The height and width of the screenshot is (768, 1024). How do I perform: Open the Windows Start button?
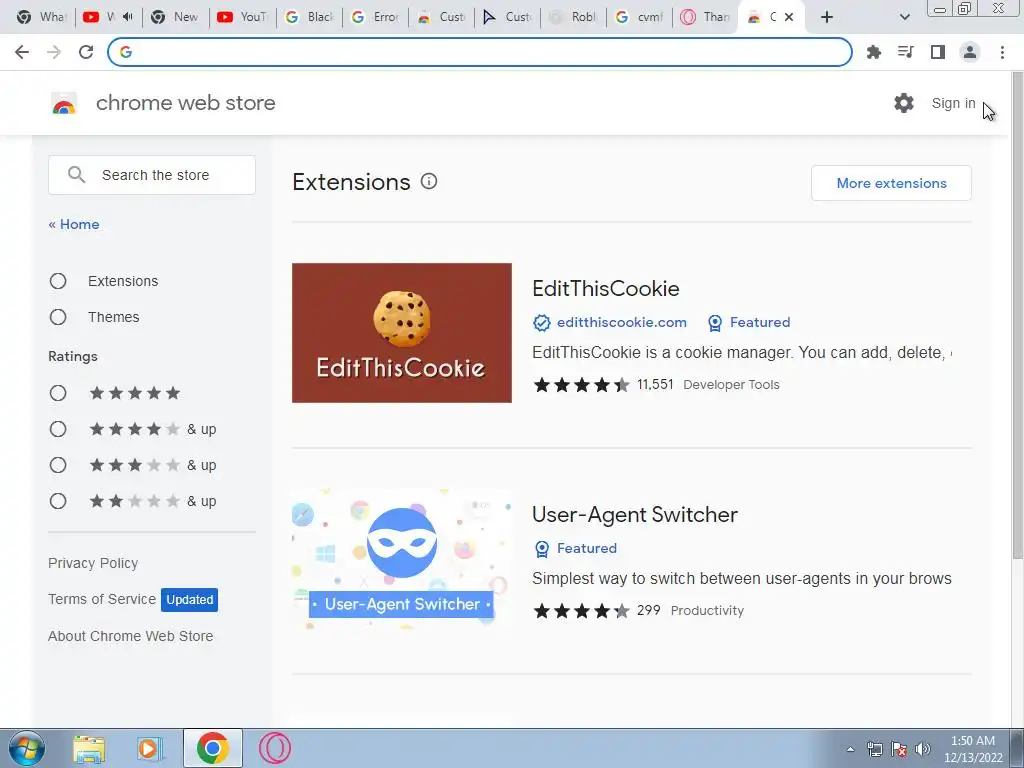(26, 748)
